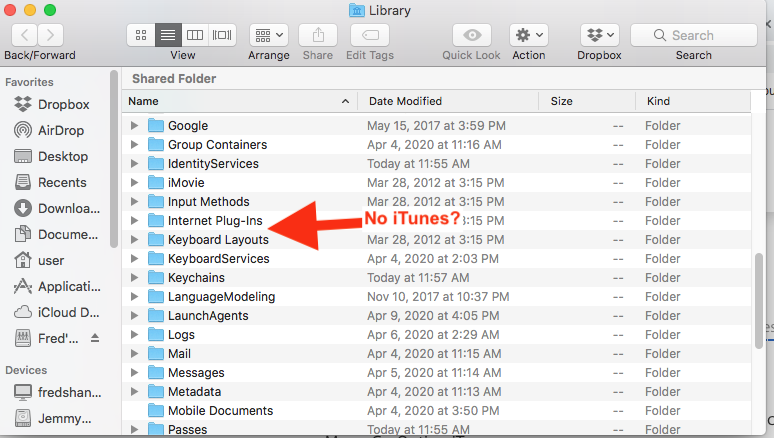Image resolution: width=774 pixels, height=438 pixels.
Task: Sort by the Kind column
Action: pyautogui.click(x=693, y=101)
